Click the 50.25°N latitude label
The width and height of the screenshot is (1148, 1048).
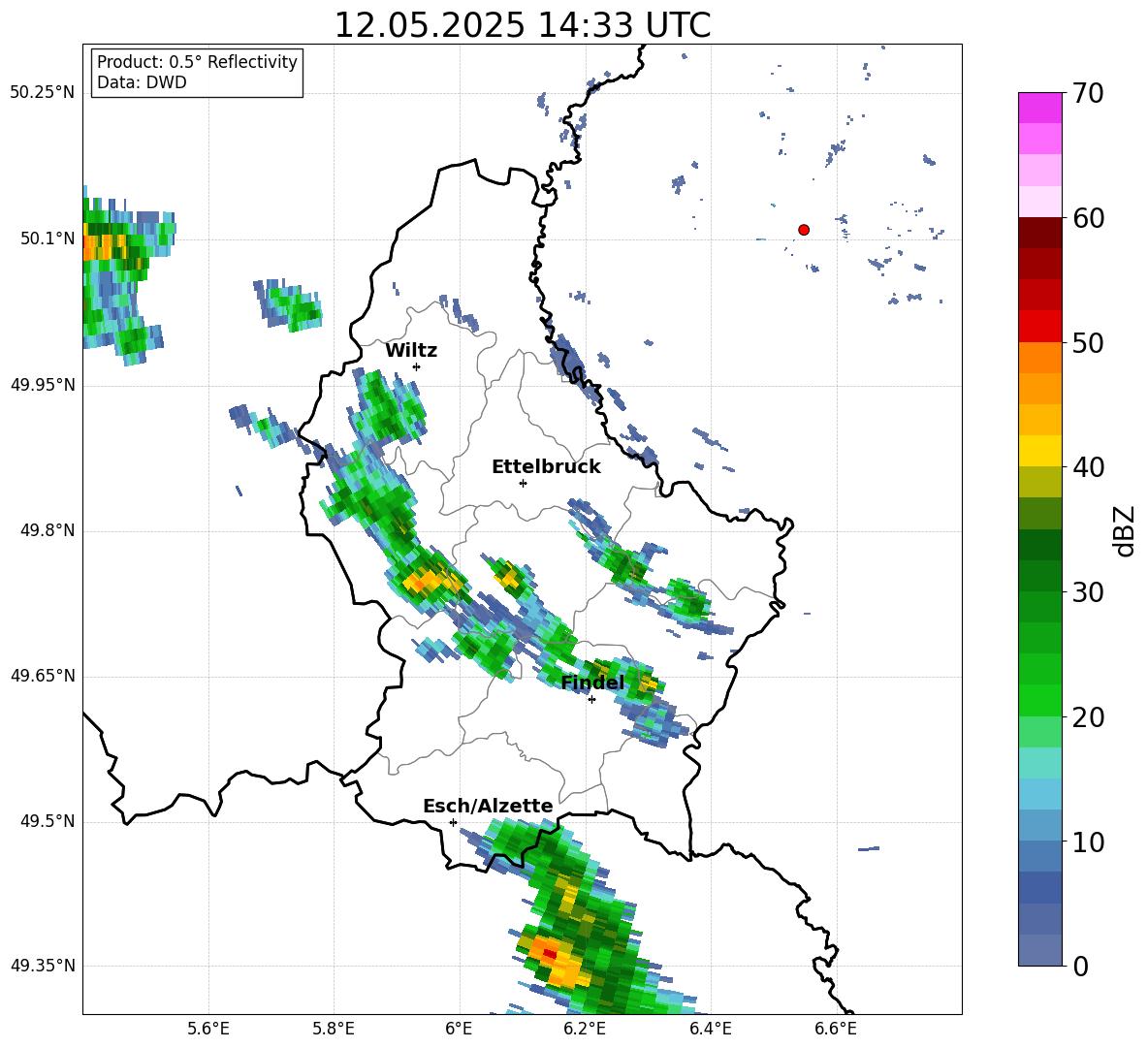tap(43, 93)
